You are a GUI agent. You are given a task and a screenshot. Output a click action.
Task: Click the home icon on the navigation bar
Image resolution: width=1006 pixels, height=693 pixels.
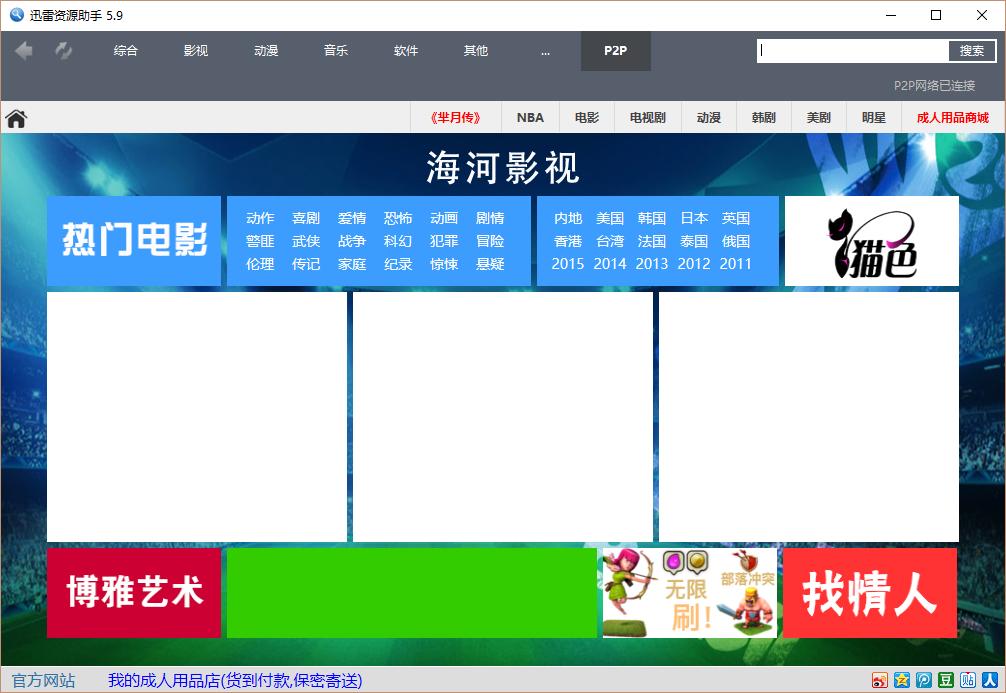(x=15, y=117)
